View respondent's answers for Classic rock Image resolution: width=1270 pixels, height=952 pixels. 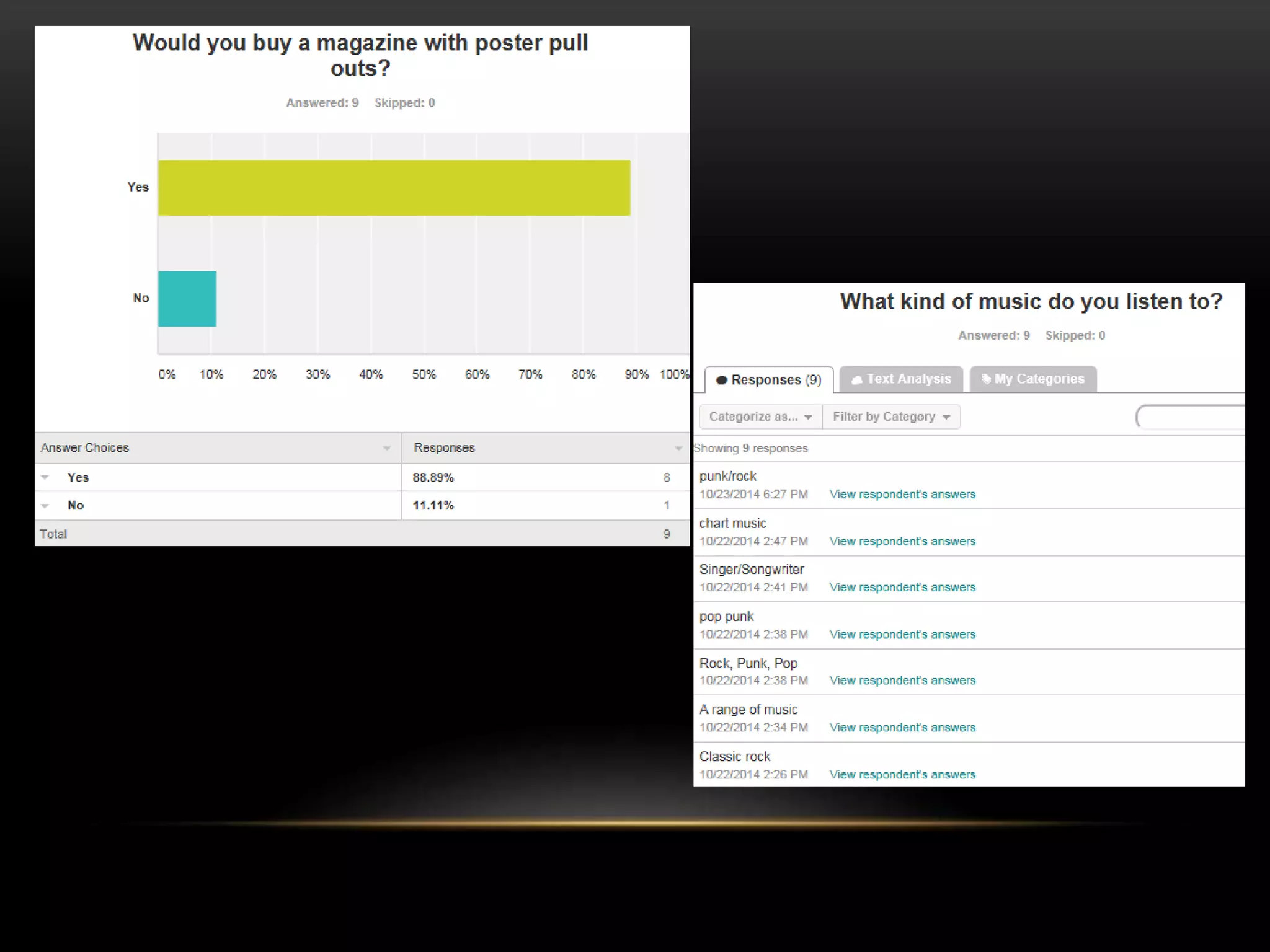[x=902, y=775]
